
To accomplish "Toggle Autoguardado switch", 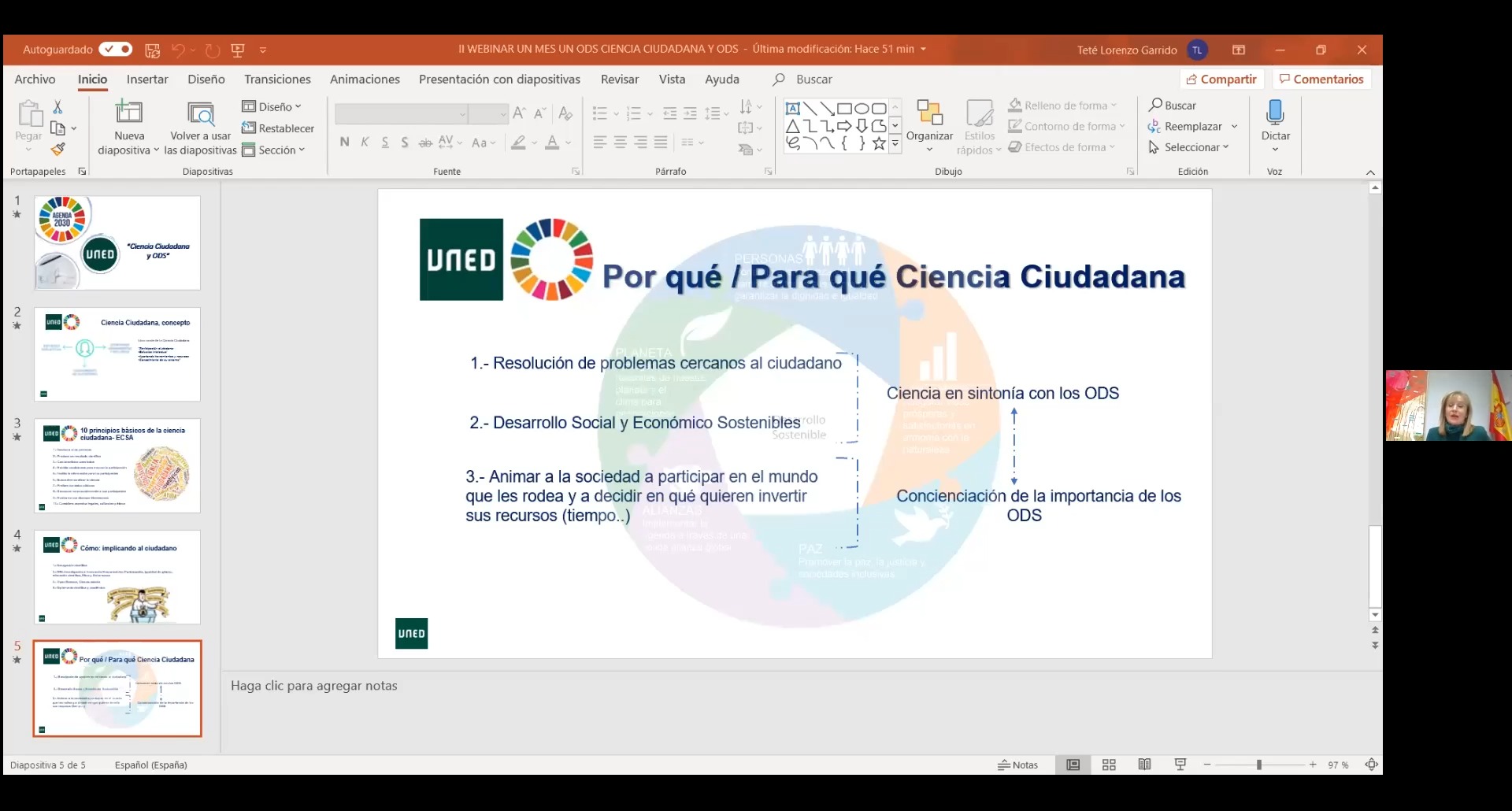I will (116, 50).
